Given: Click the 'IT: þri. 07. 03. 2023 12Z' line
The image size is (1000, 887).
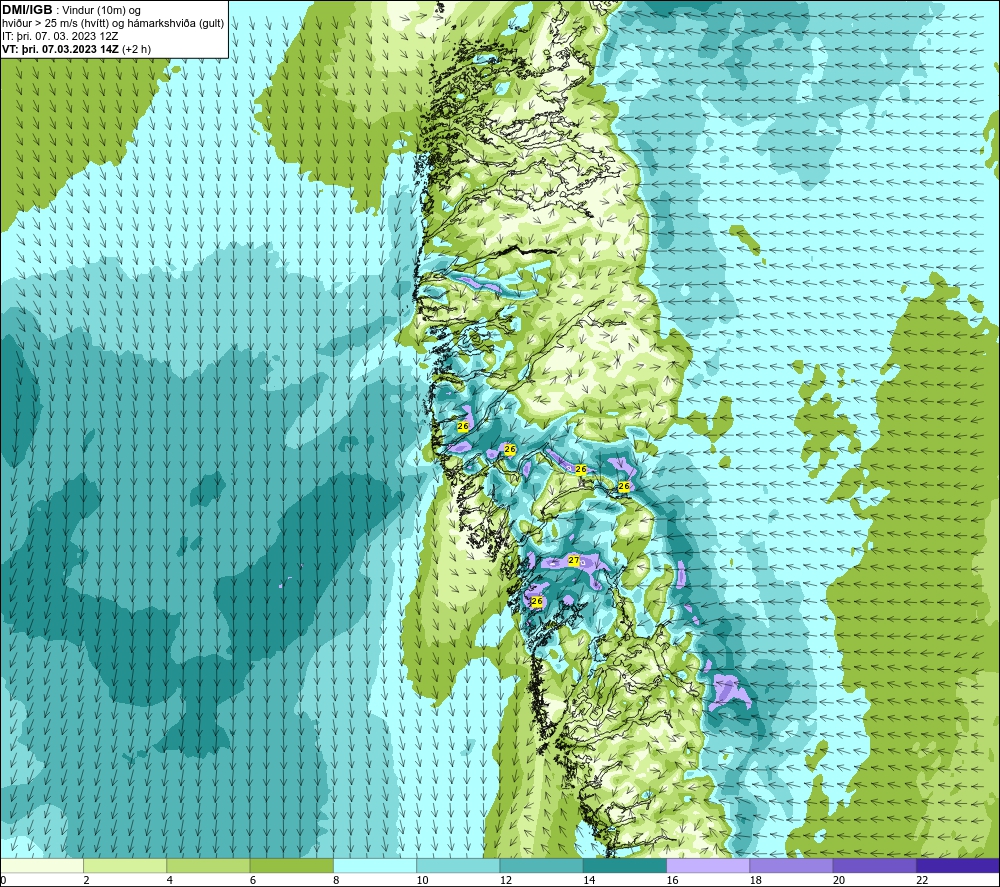Looking at the screenshot, I should [60, 36].
